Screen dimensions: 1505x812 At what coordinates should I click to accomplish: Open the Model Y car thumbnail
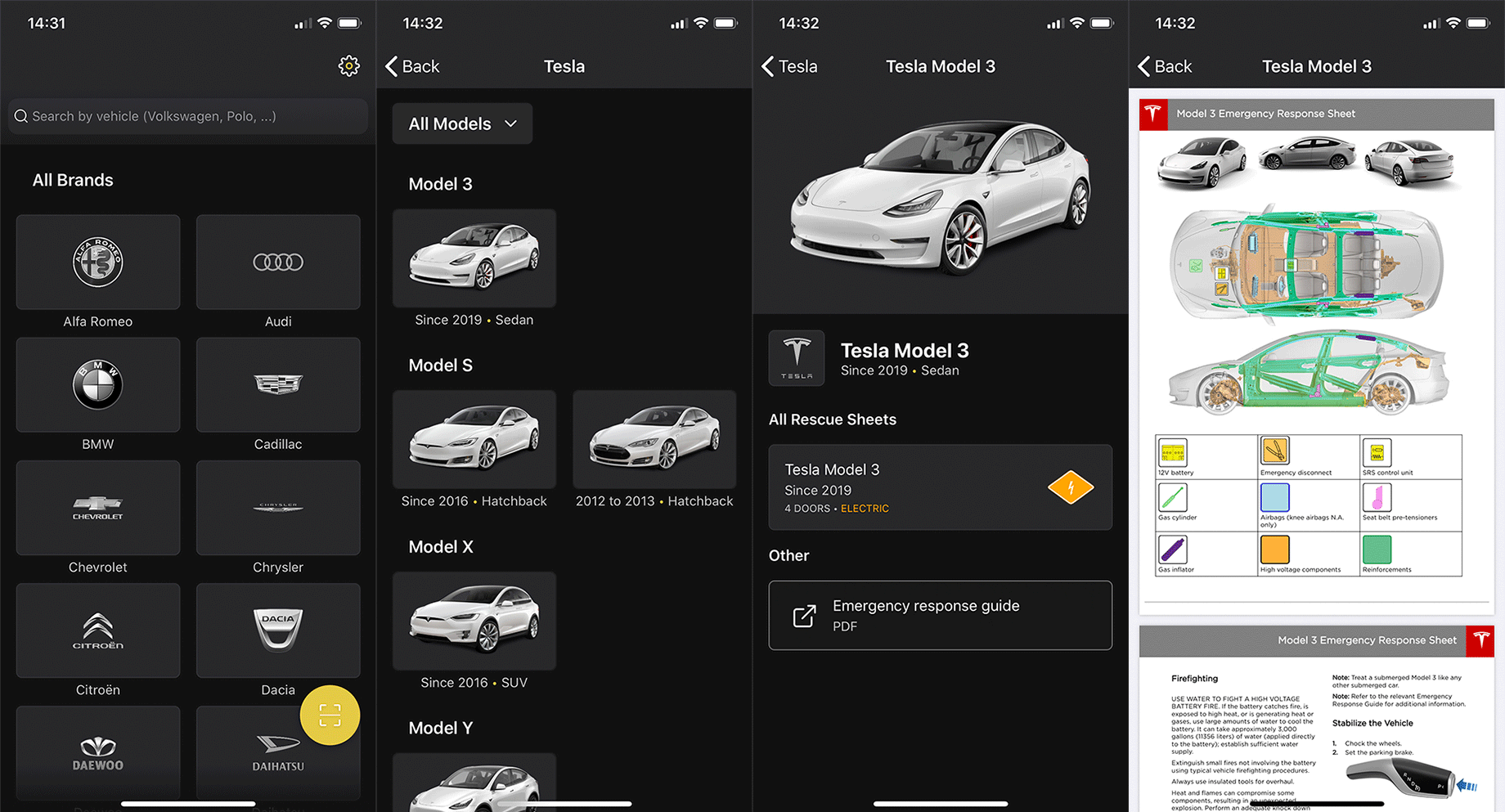474,782
